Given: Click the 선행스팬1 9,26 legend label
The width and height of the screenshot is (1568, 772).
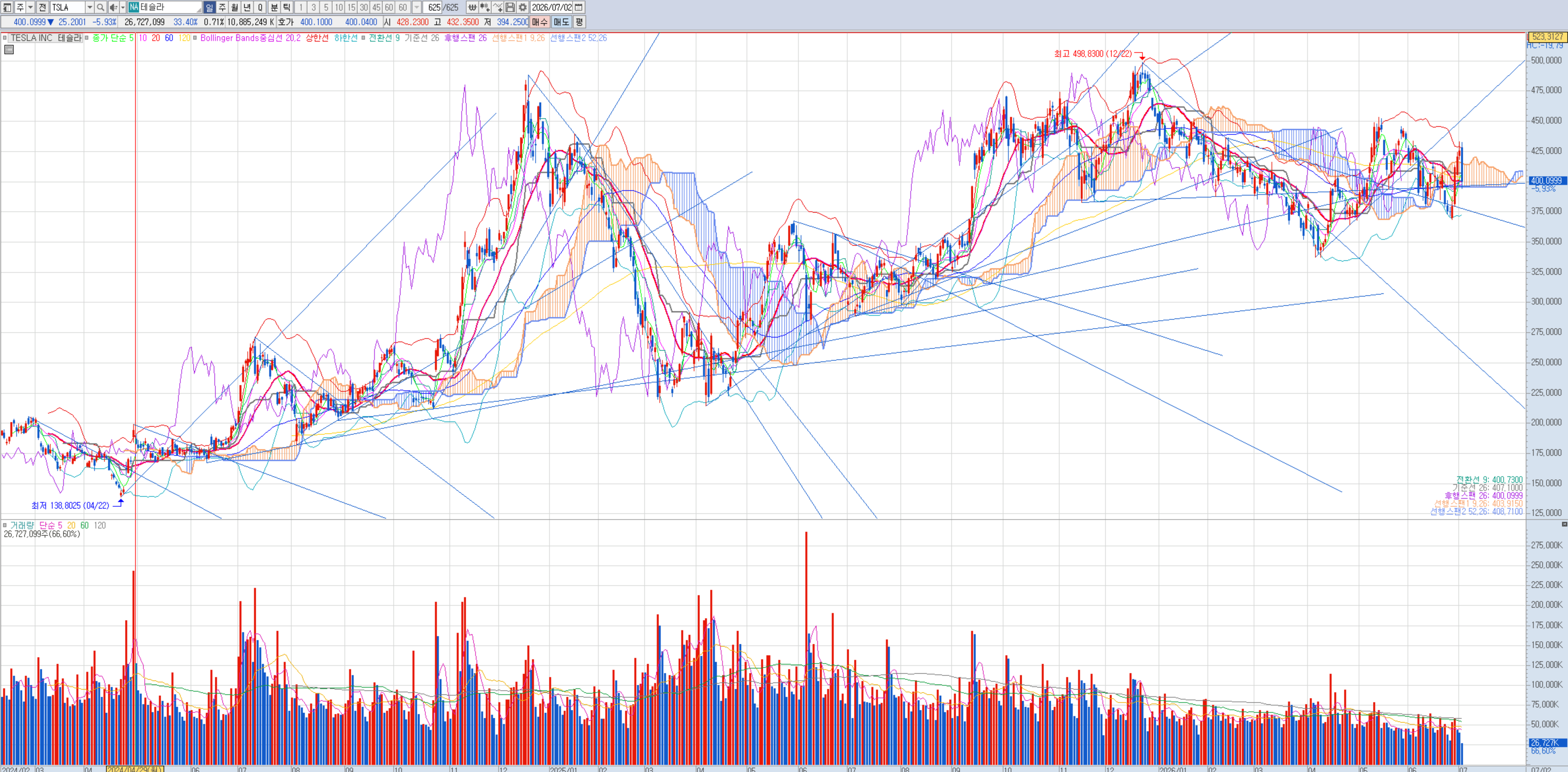Looking at the screenshot, I should pos(519,38).
